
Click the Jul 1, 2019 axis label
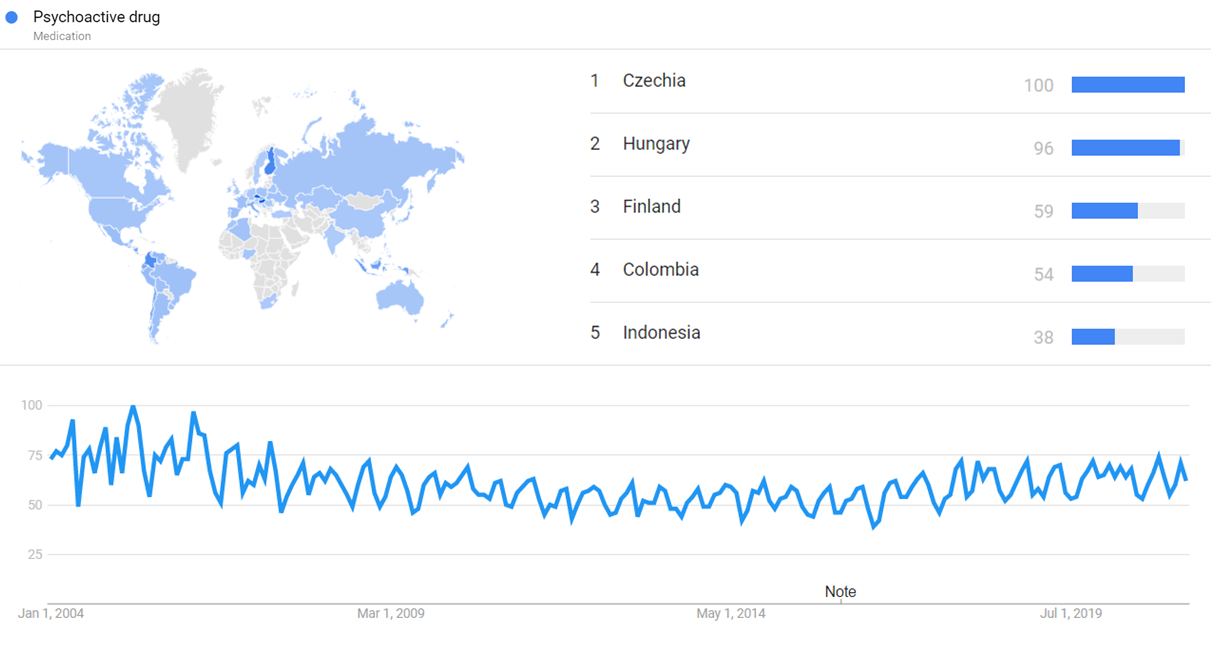[1070, 613]
